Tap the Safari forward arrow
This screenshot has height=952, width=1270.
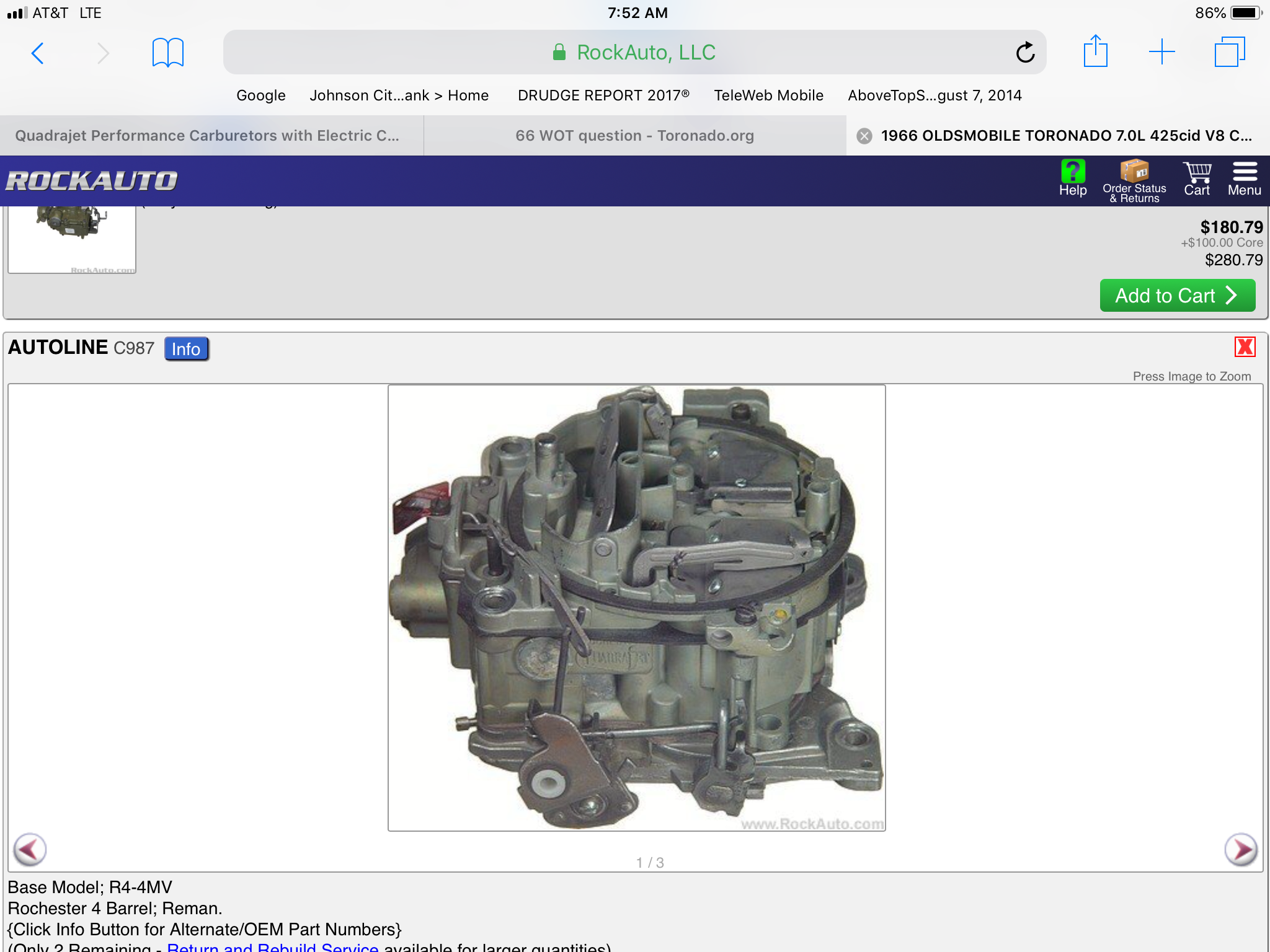pos(103,53)
